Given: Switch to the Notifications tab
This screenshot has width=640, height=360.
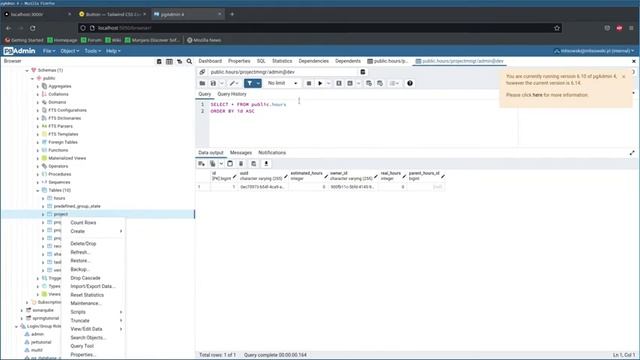Looking at the screenshot, I should pyautogui.click(x=272, y=153).
